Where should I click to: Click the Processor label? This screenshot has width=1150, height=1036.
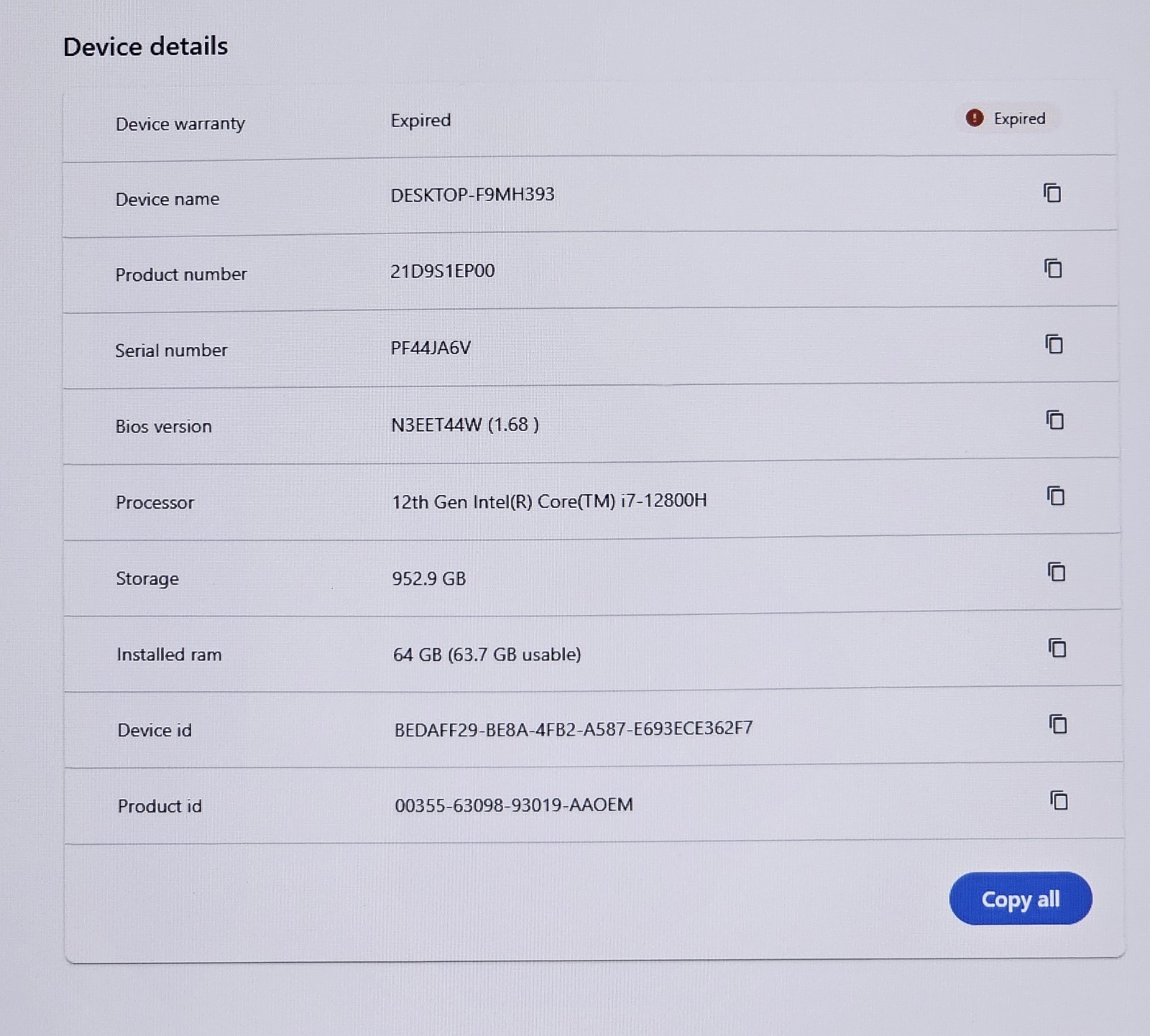click(x=155, y=502)
